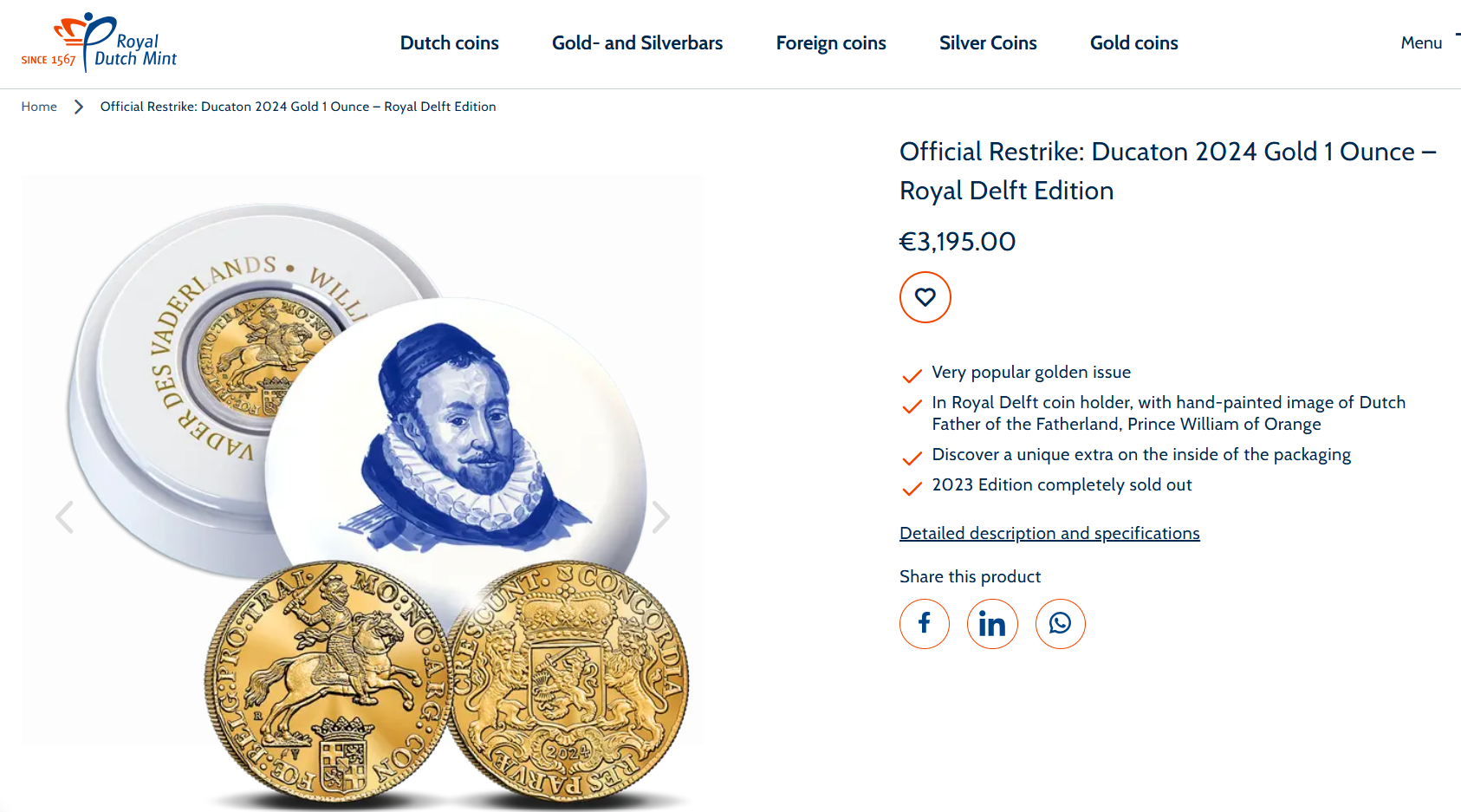
Task: Go to Home via breadcrumb
Action: (39, 107)
